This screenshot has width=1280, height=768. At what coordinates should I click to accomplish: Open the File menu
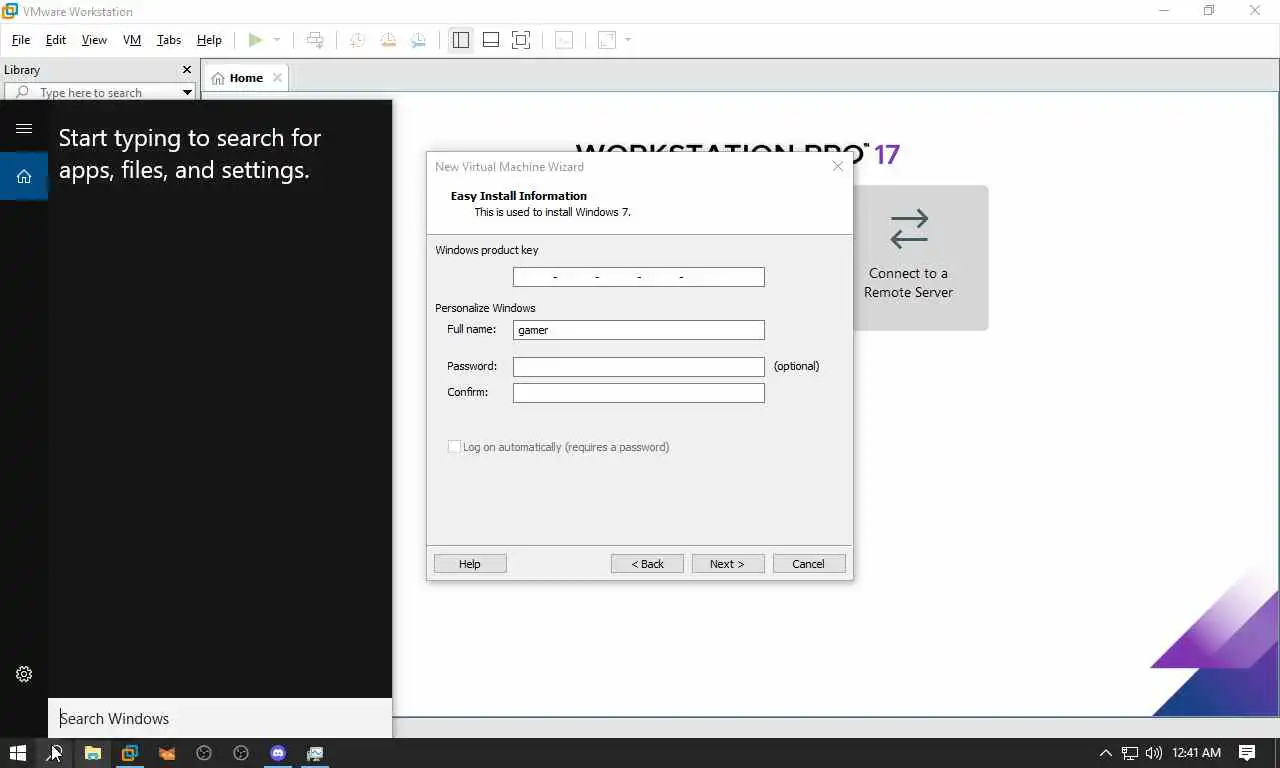click(21, 40)
